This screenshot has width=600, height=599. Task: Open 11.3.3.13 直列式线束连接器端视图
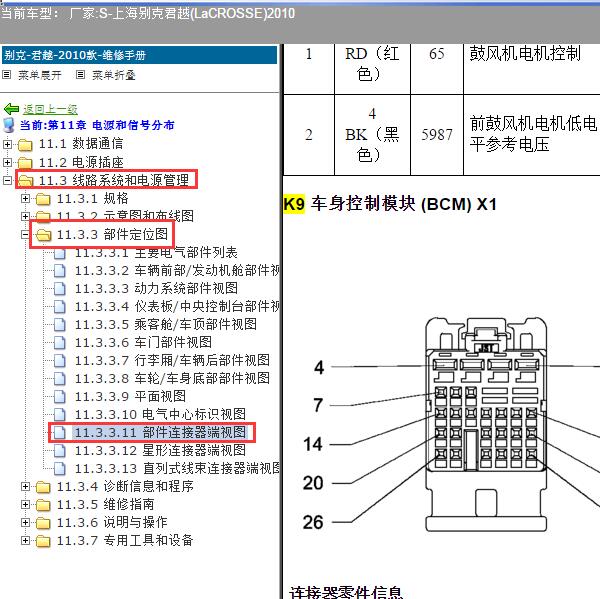pos(177,468)
